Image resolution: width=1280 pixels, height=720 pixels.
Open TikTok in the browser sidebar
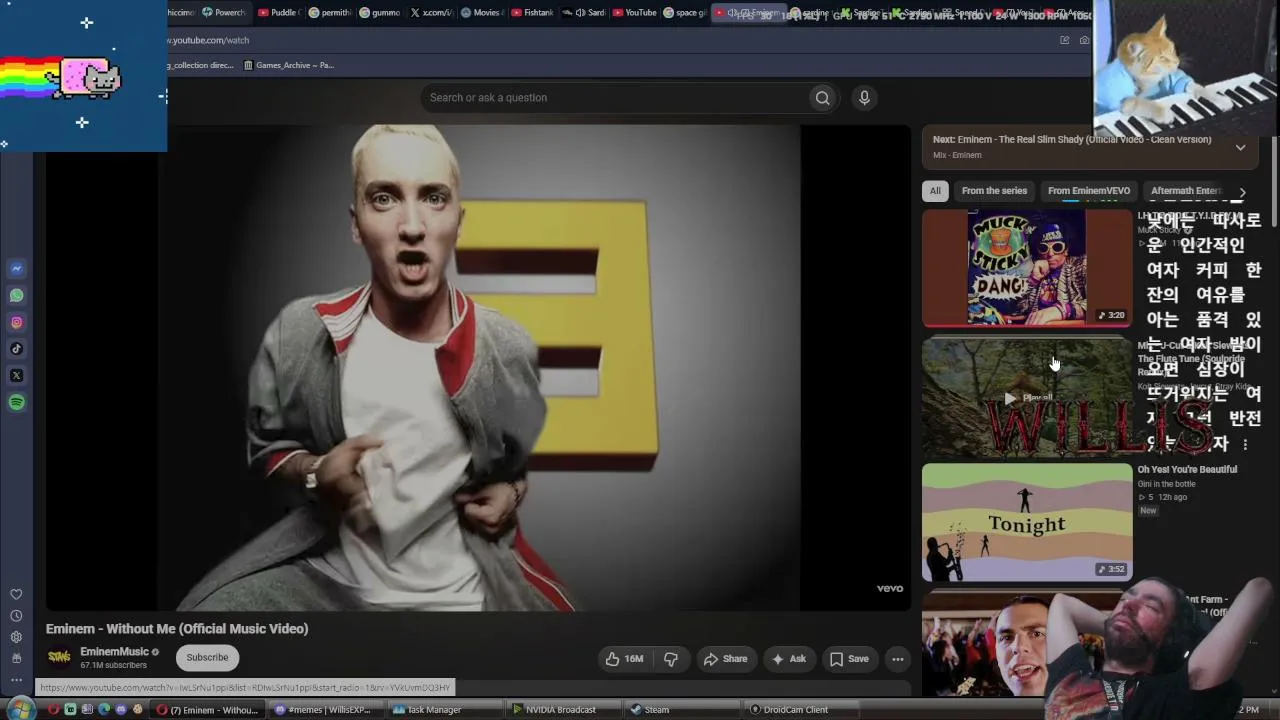point(16,349)
